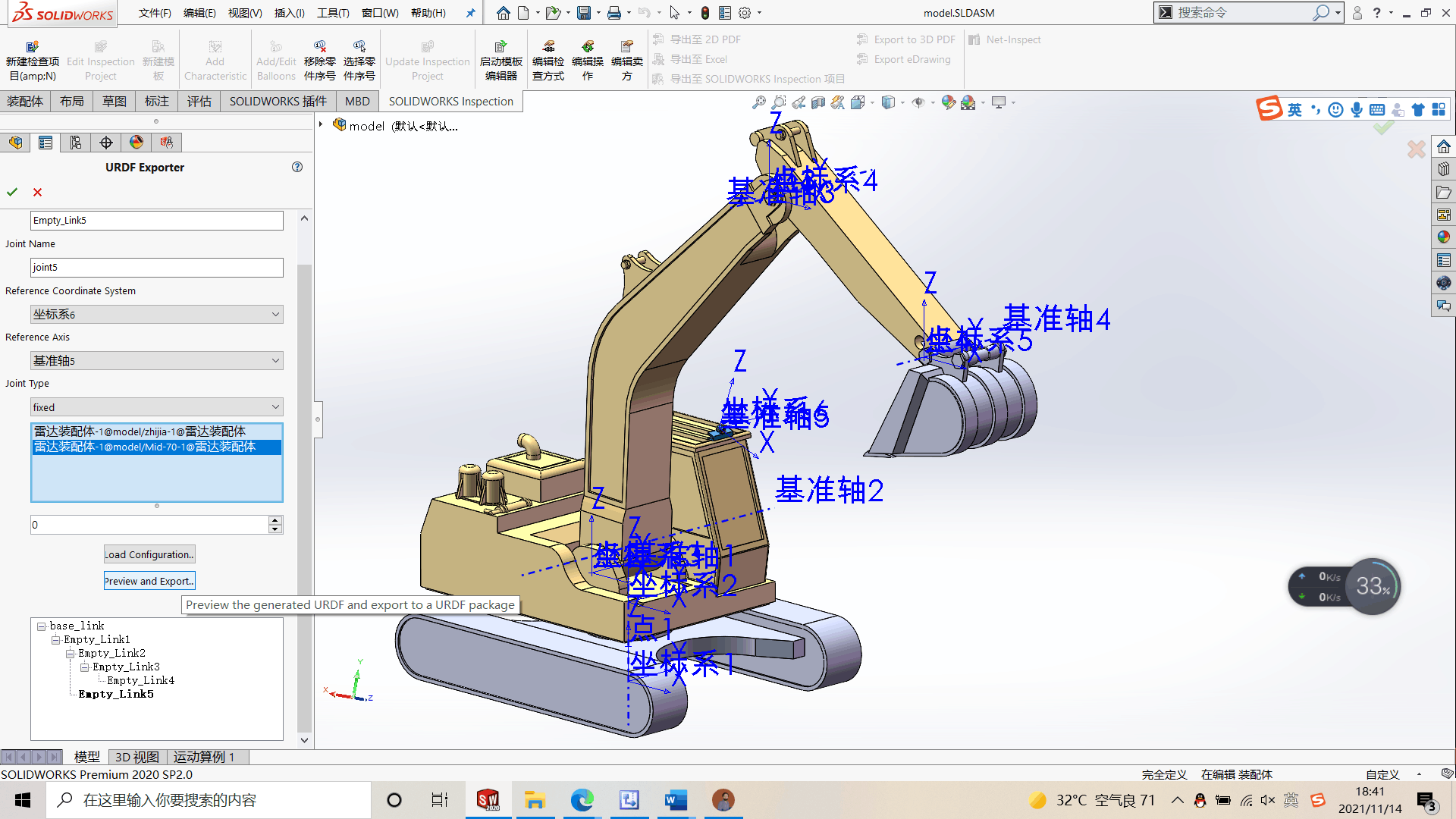
Task: Click the Load Configuration button
Action: (x=149, y=554)
